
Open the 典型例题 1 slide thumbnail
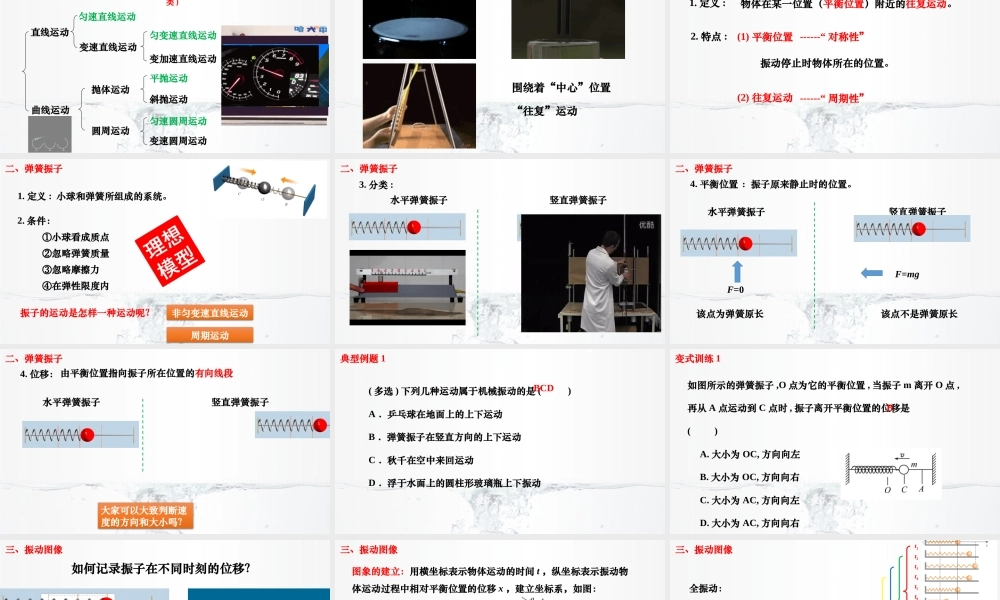click(499, 441)
